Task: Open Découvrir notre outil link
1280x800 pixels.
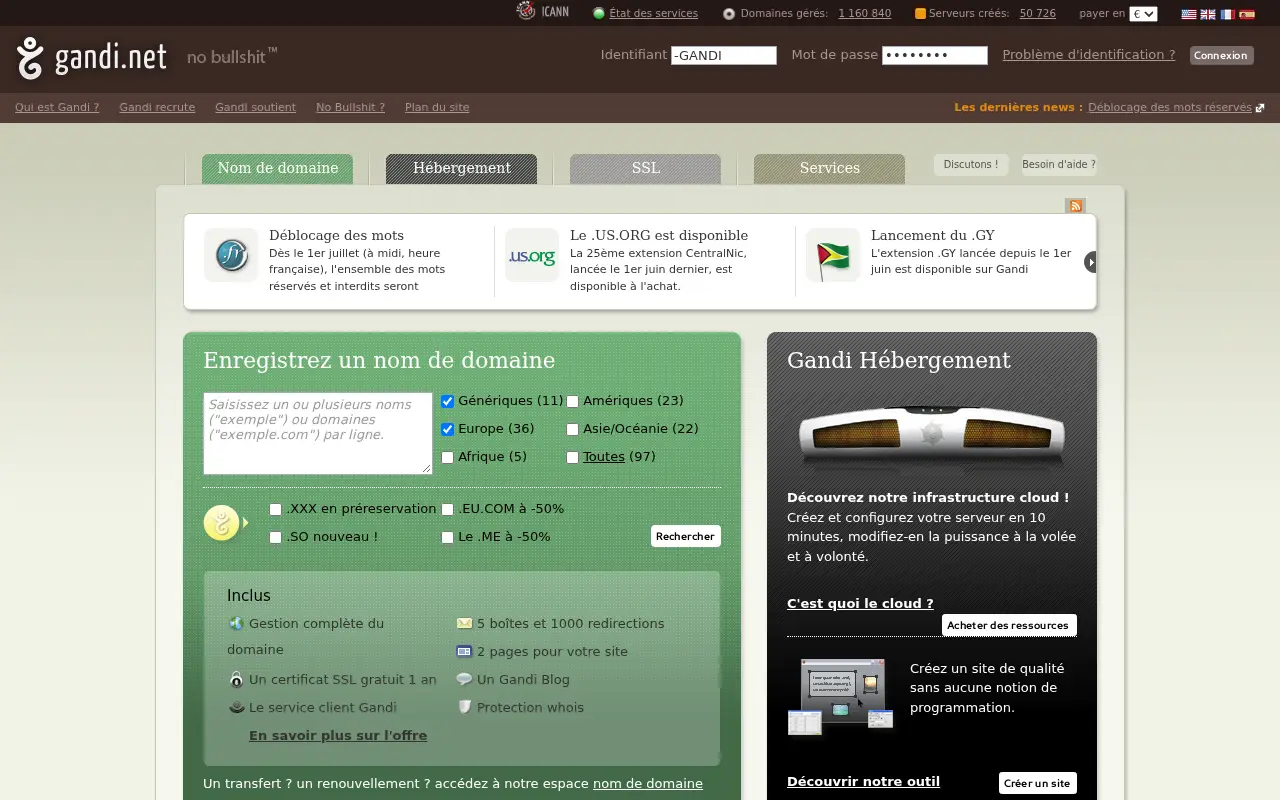Action: (863, 781)
